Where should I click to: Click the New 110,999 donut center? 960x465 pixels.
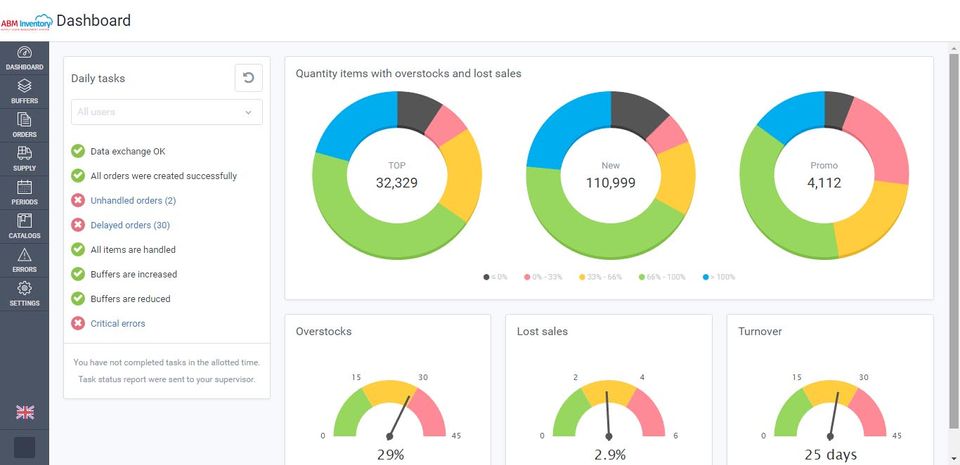point(610,176)
